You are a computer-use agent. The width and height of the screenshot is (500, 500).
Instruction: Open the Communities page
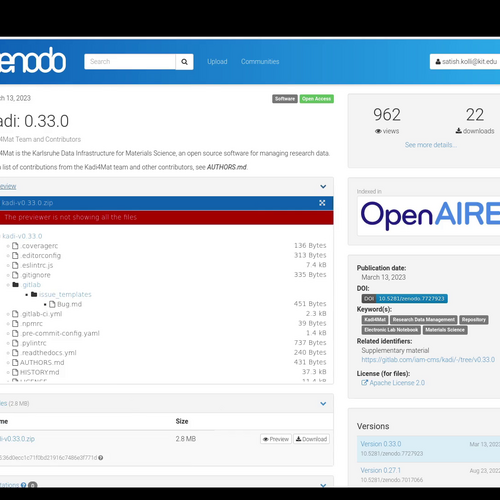tap(260, 62)
